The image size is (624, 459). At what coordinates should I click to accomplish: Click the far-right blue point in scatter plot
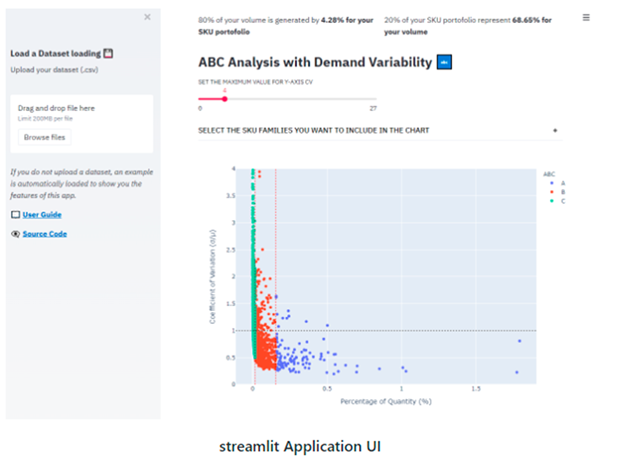click(x=519, y=341)
